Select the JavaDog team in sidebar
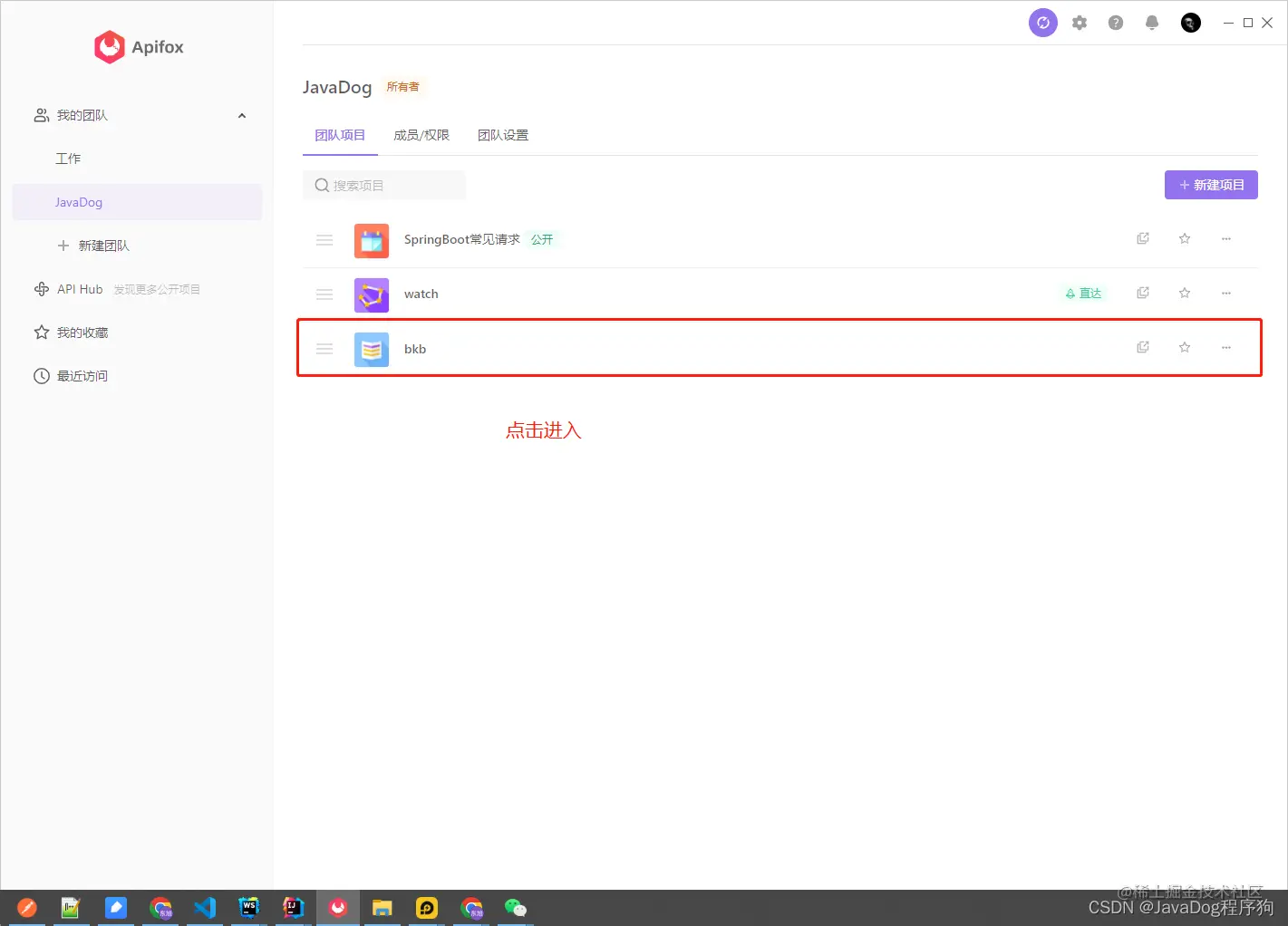The width and height of the screenshot is (1288, 926). 137,202
